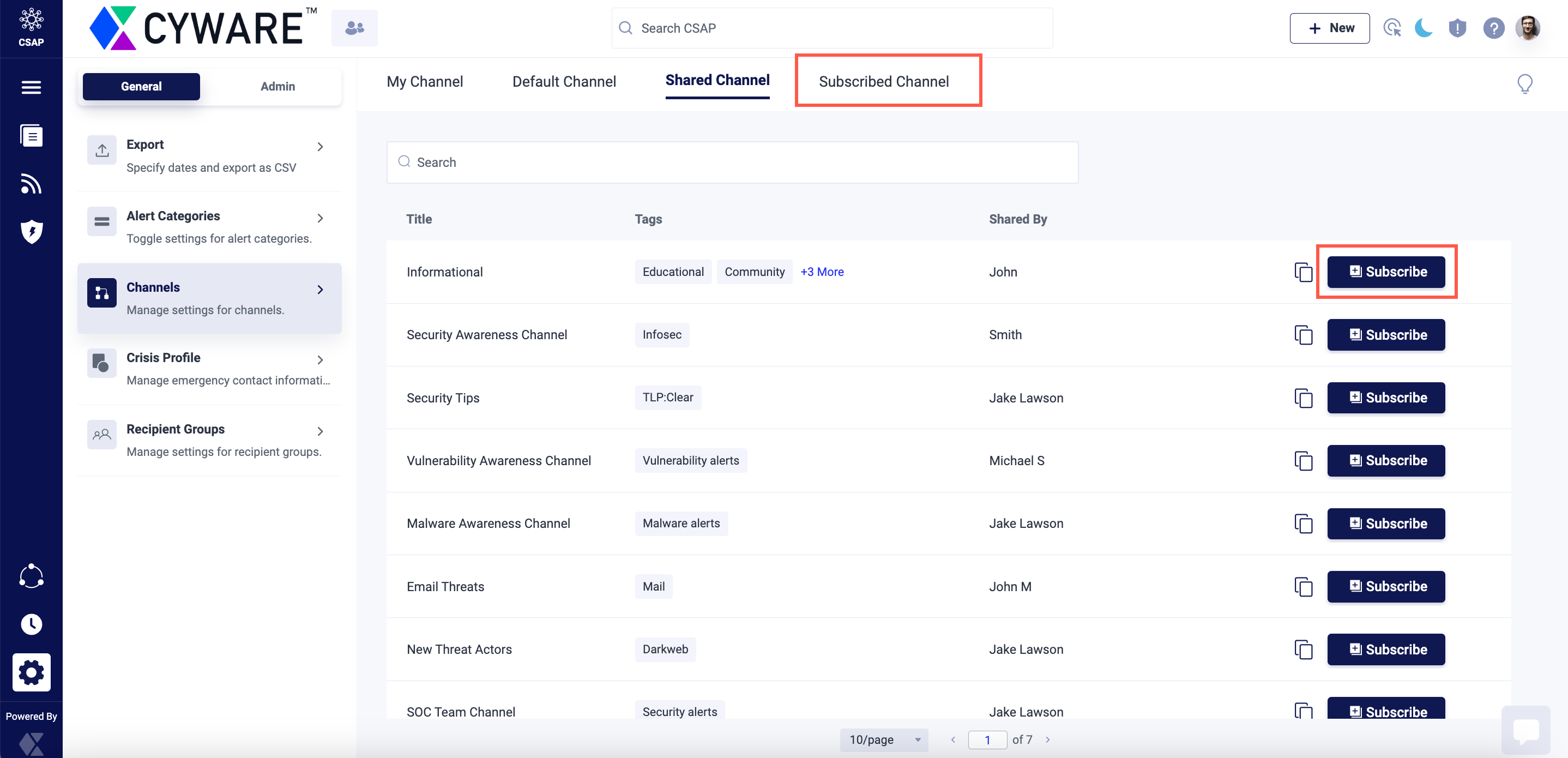Image resolution: width=1568 pixels, height=758 pixels.
Task: Click the shield alert icon in header
Action: (x=1457, y=28)
